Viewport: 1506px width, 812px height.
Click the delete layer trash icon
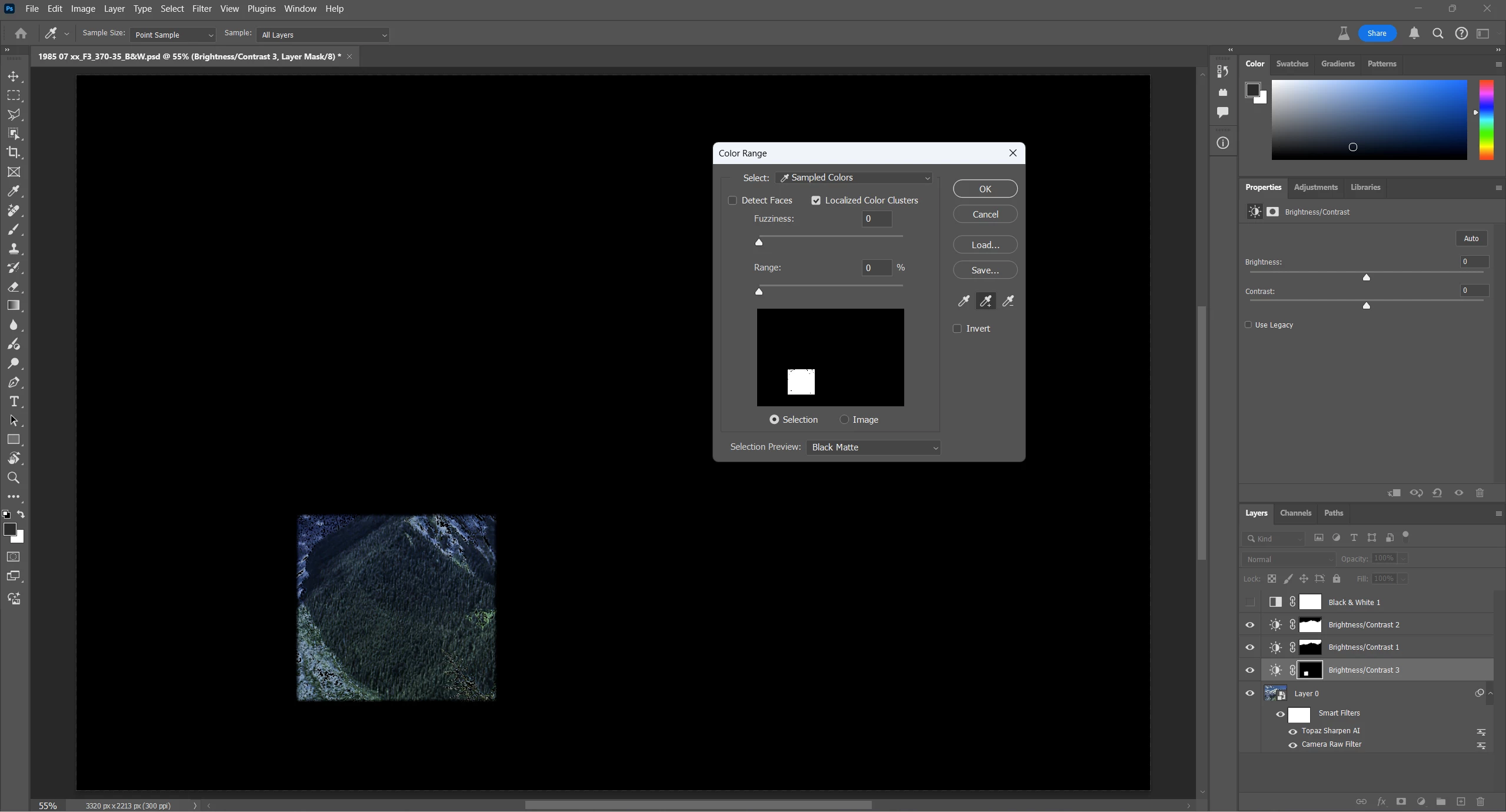tap(1480, 801)
